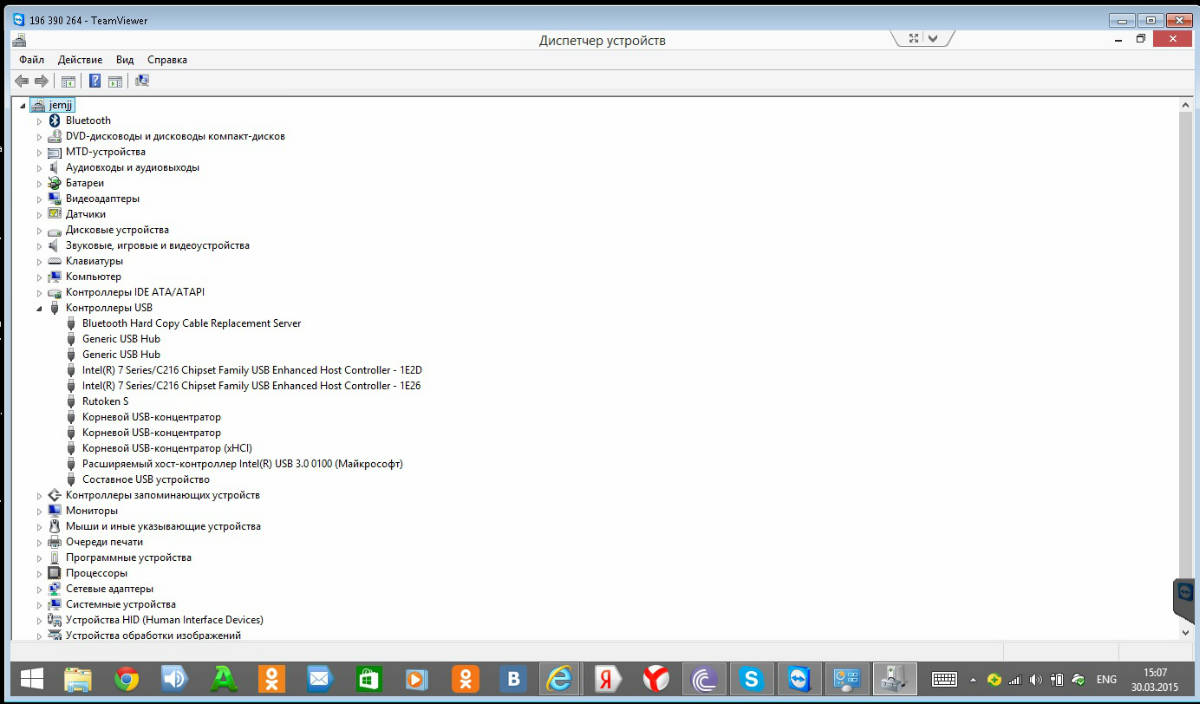Open the Файл menu
The height and width of the screenshot is (704, 1200).
point(31,60)
